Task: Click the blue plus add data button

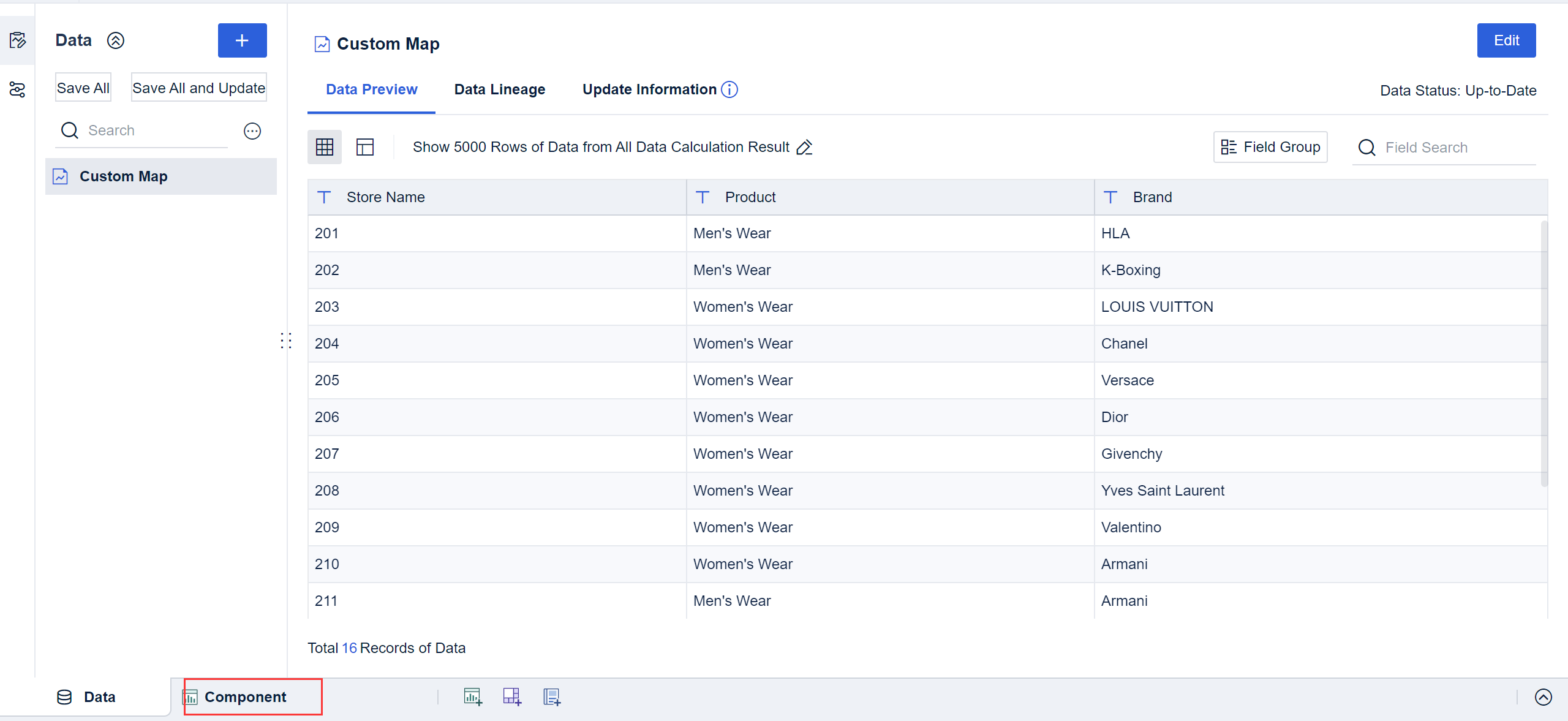Action: click(242, 40)
